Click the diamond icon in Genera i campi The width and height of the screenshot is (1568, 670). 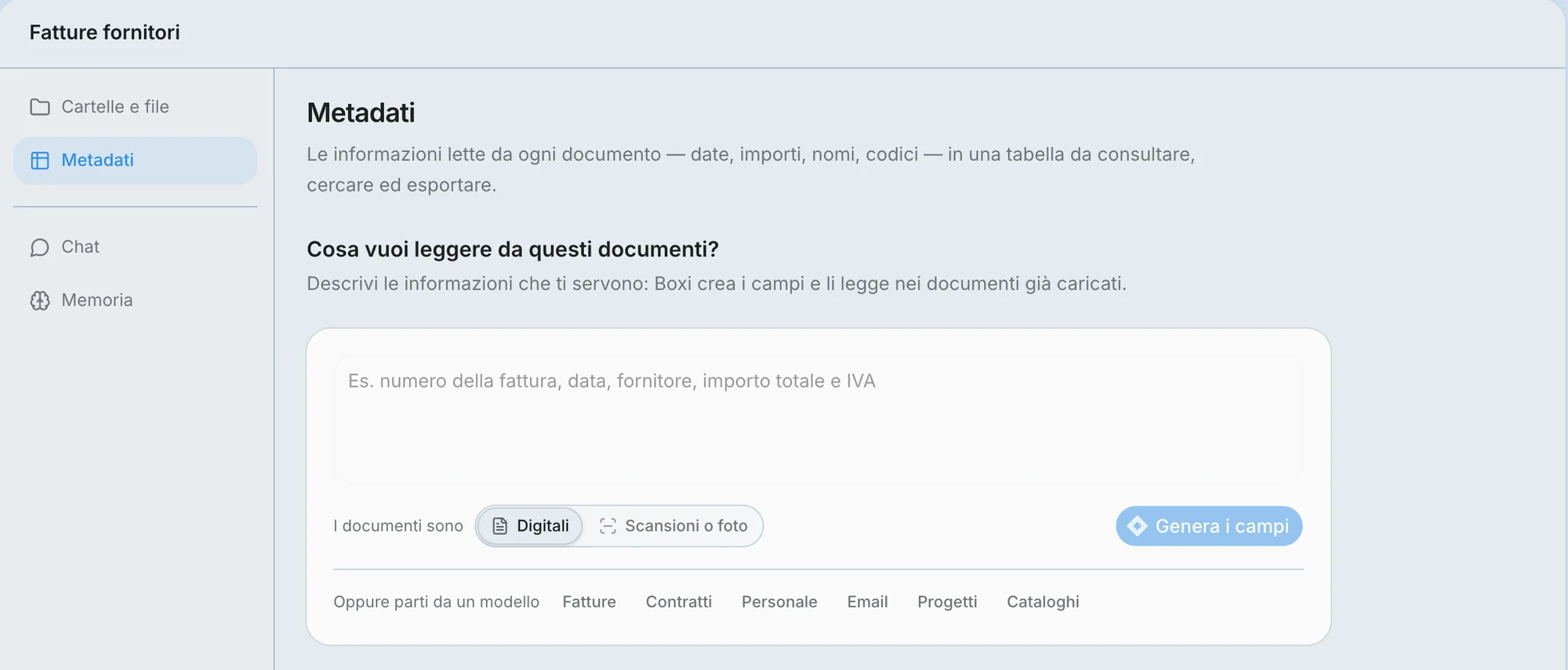(x=1137, y=526)
